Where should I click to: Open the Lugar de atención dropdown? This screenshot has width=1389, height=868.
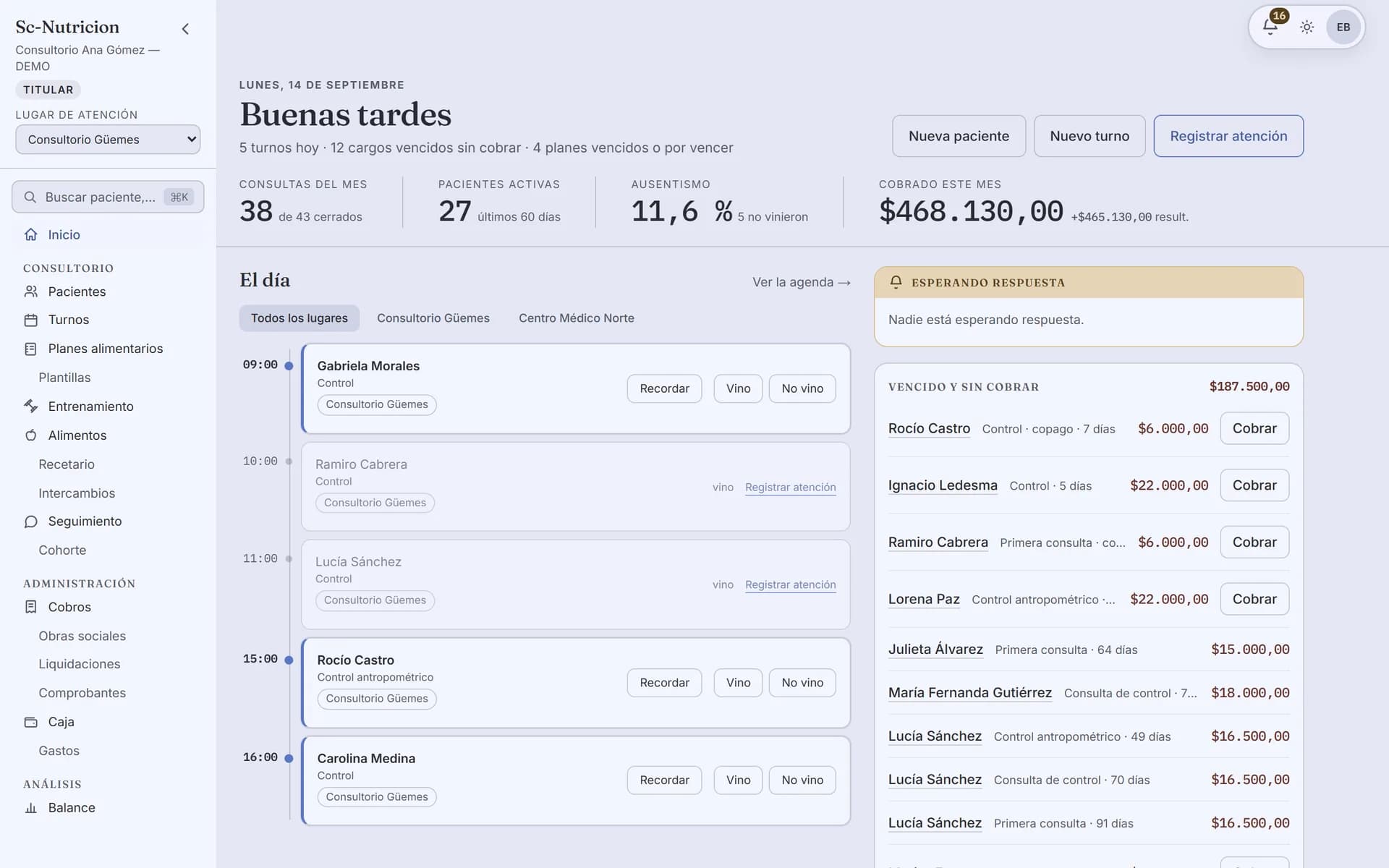coord(108,140)
